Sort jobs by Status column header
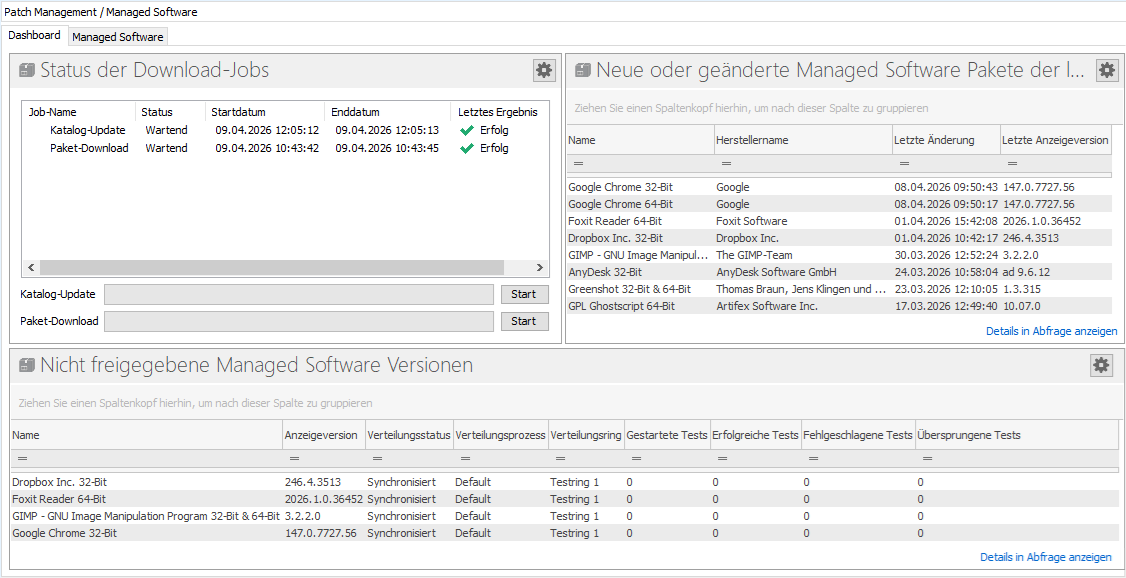 pyautogui.click(x=170, y=112)
